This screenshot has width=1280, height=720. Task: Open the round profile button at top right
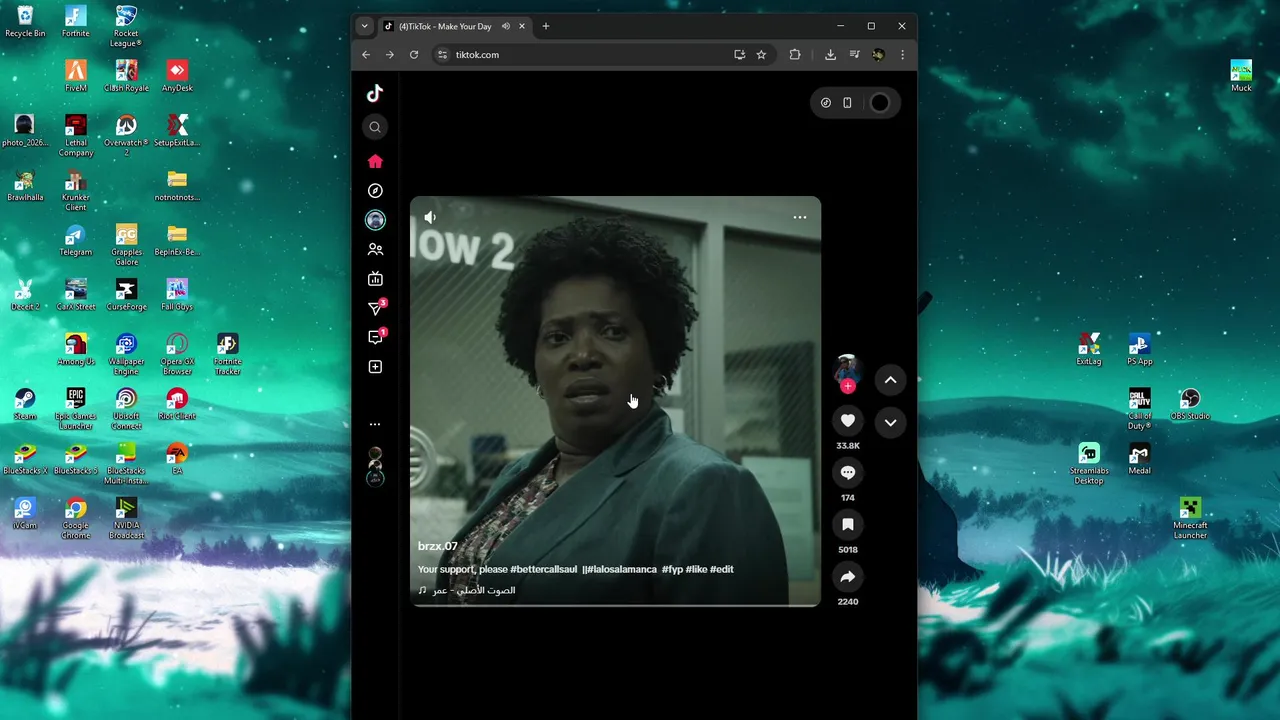point(879,103)
